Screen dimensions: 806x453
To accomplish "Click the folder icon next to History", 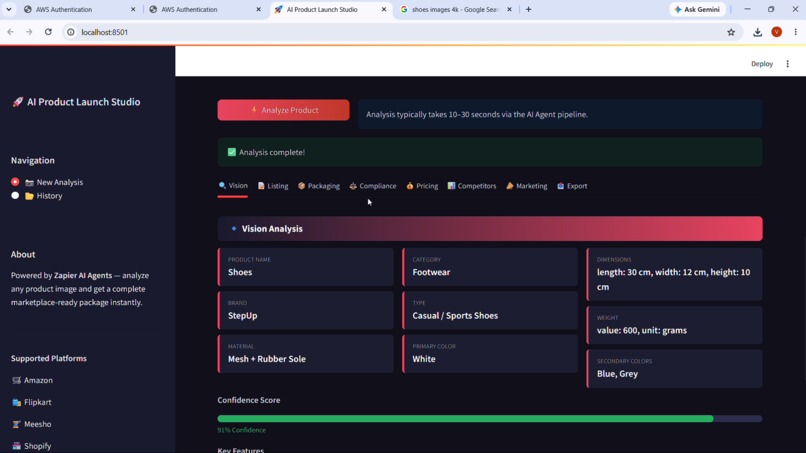I will (29, 196).
